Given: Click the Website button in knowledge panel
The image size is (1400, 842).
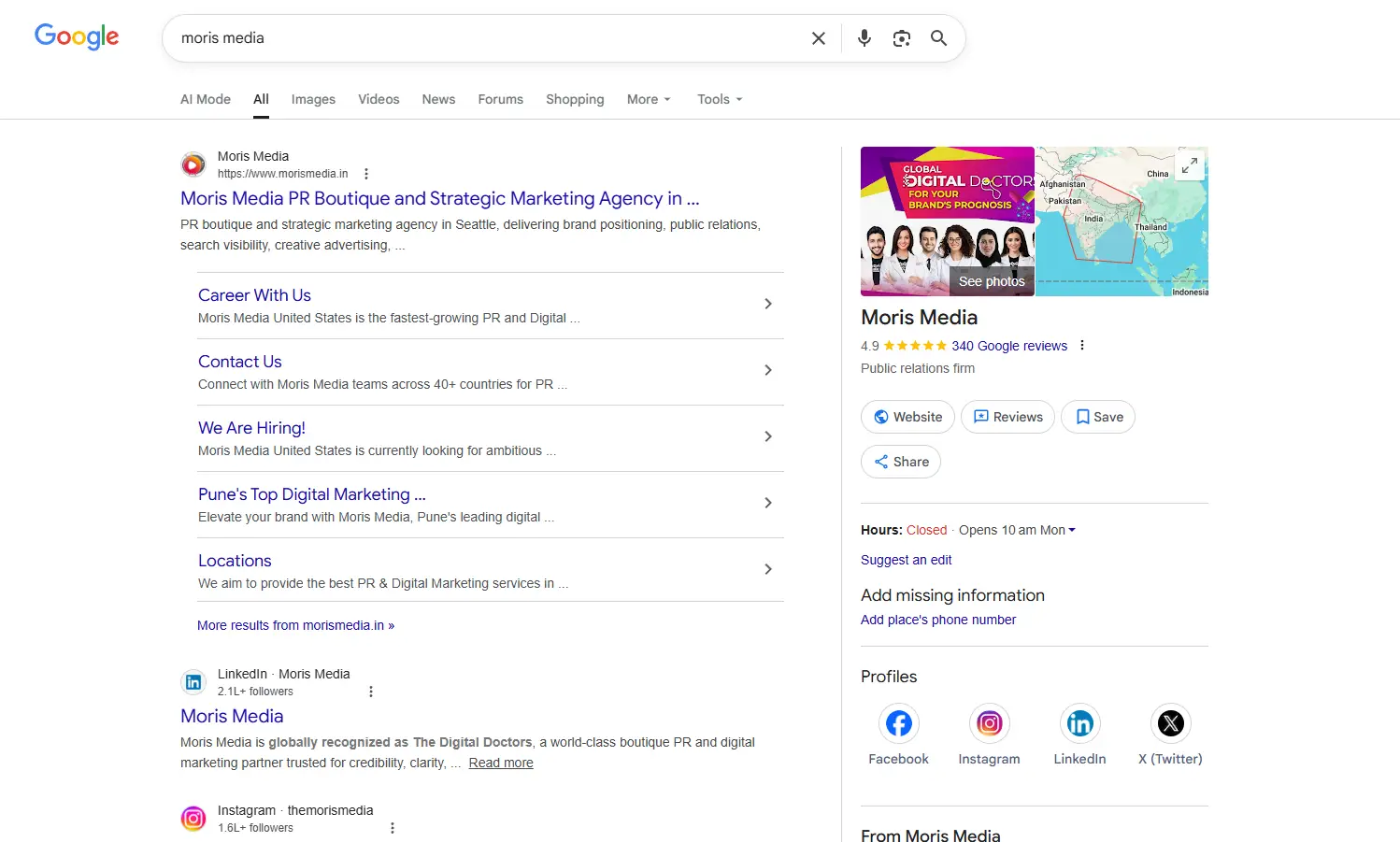Looking at the screenshot, I should point(907,417).
